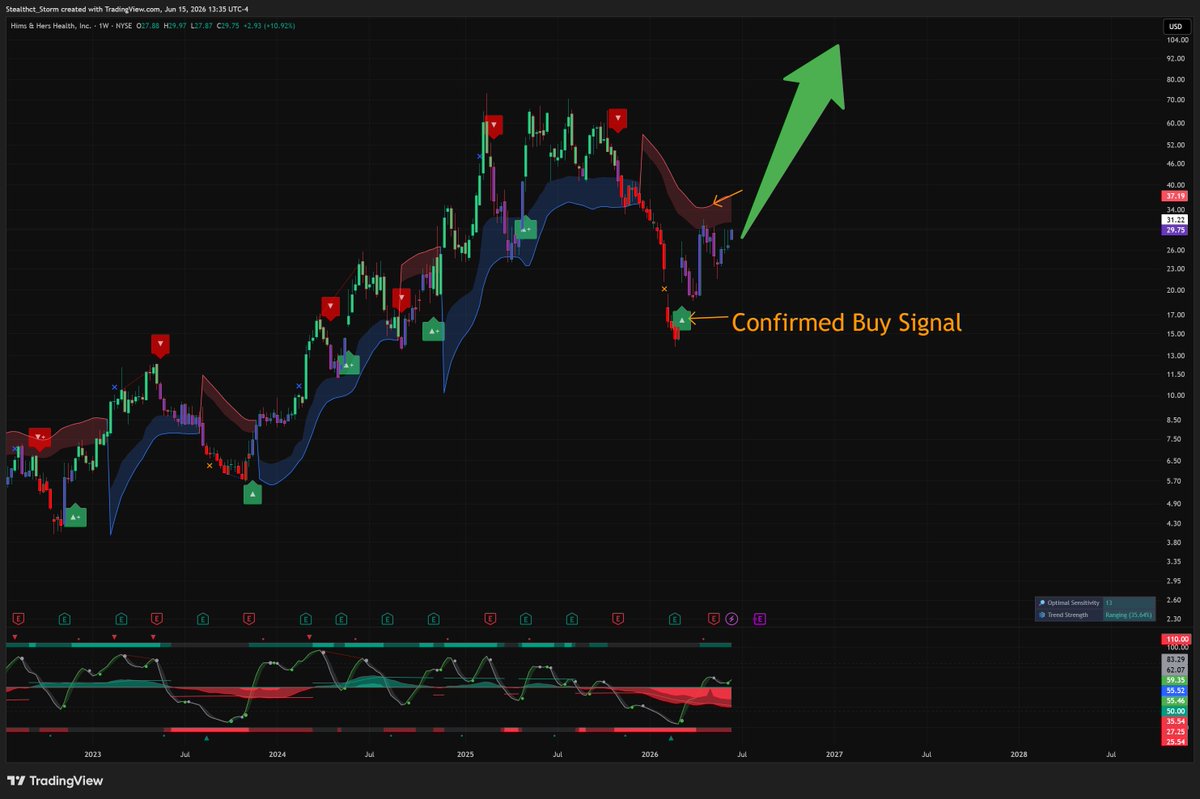Click the Optimal Sensitivity value 13
1200x799 pixels.
pos(1109,603)
